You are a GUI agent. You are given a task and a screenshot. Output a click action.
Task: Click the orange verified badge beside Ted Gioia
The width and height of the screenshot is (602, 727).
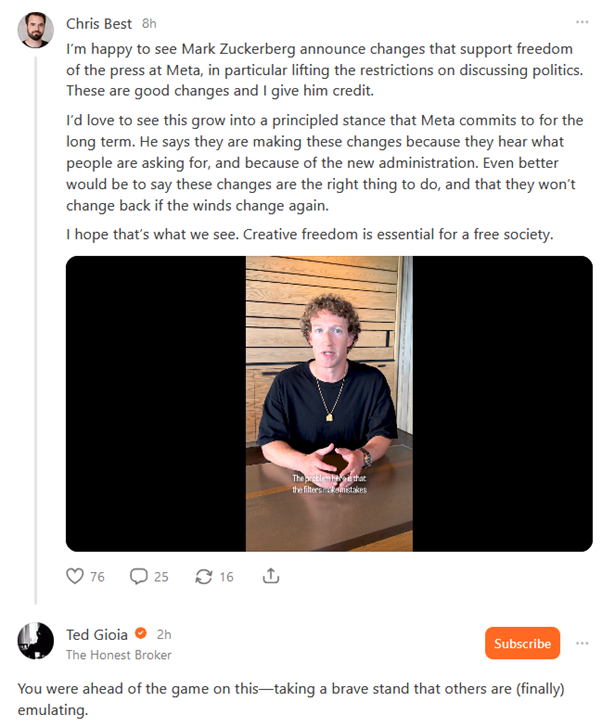(142, 634)
